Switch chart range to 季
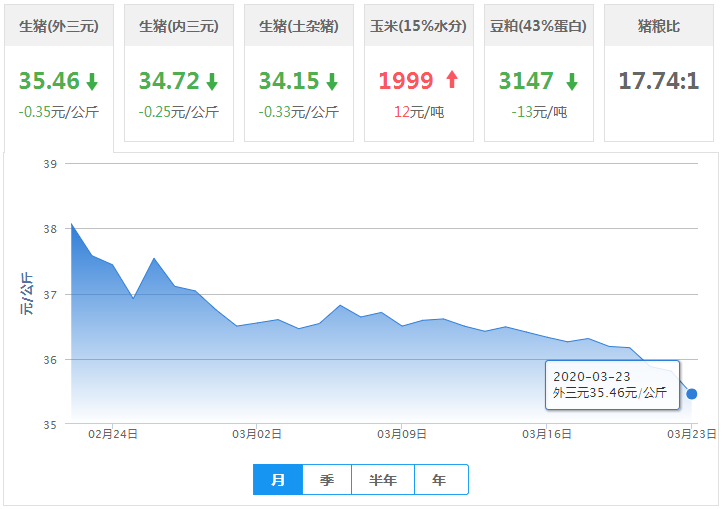Viewport: 723px width, 509px height. coord(327,480)
